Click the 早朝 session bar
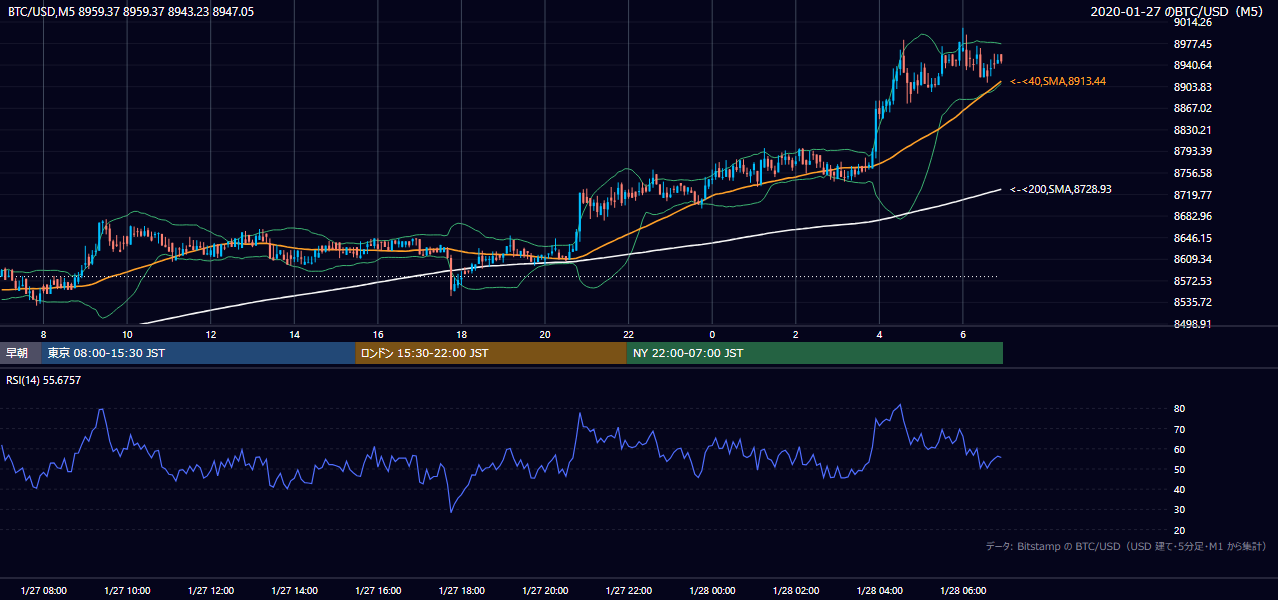Image resolution: width=1278 pixels, height=600 pixels. tap(20, 353)
